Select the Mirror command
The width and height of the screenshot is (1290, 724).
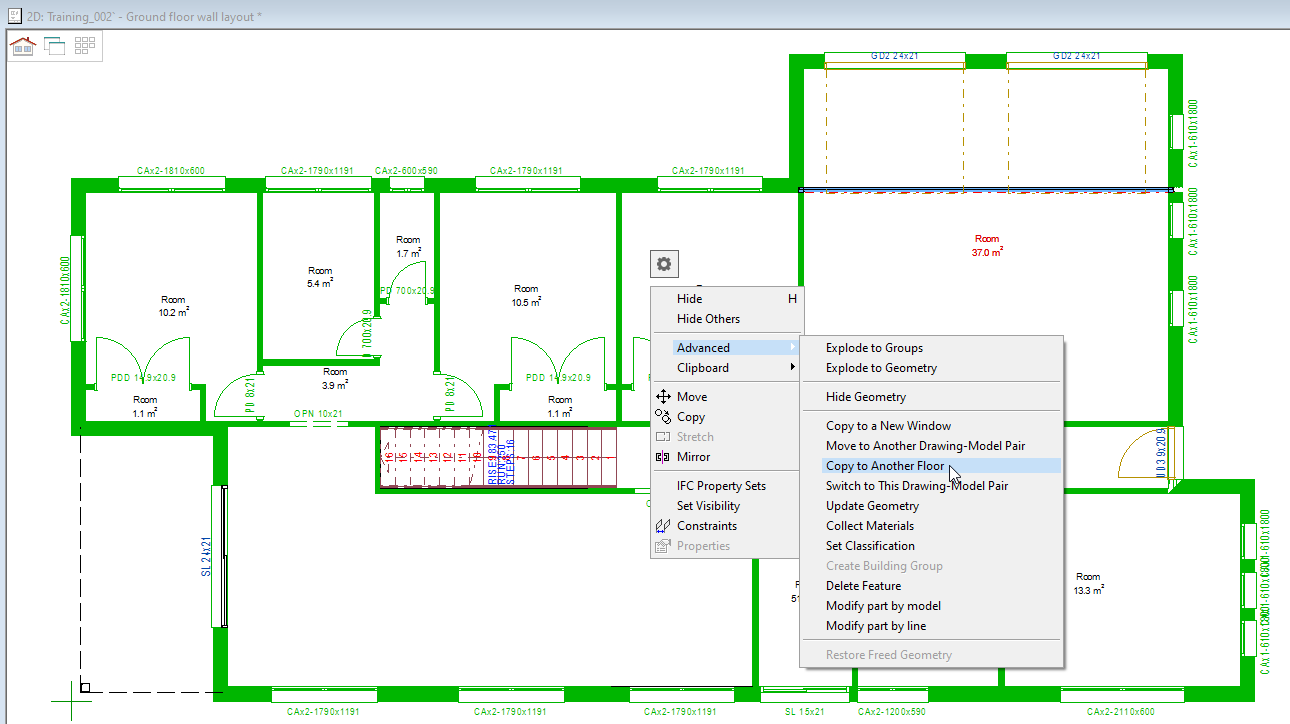coord(693,457)
